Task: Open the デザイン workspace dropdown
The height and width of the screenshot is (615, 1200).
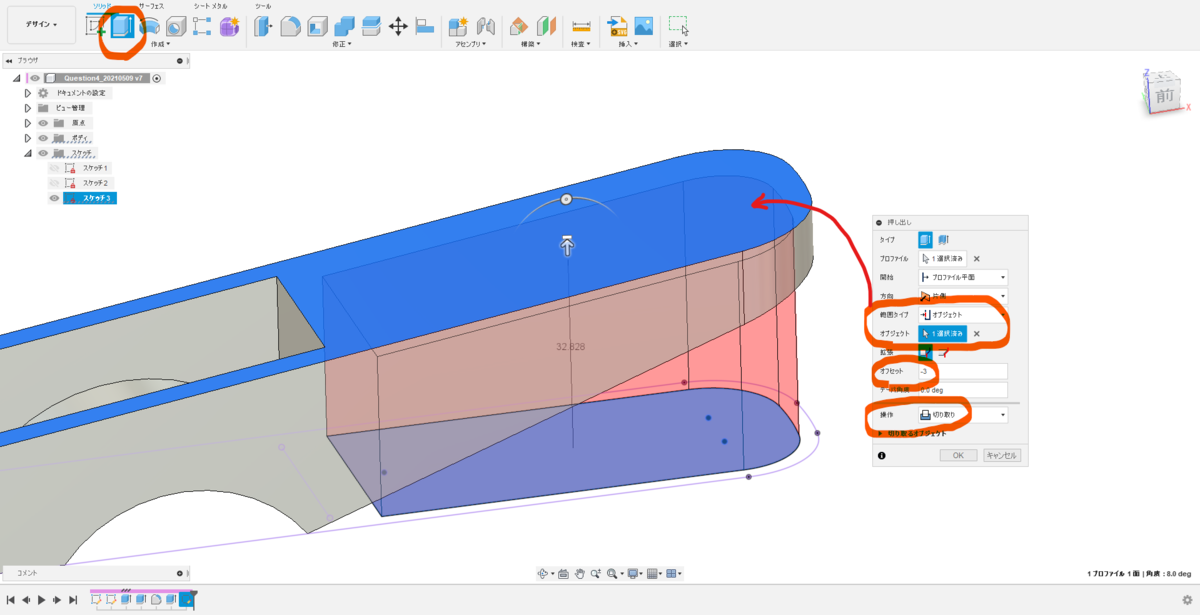Action: tap(41, 25)
